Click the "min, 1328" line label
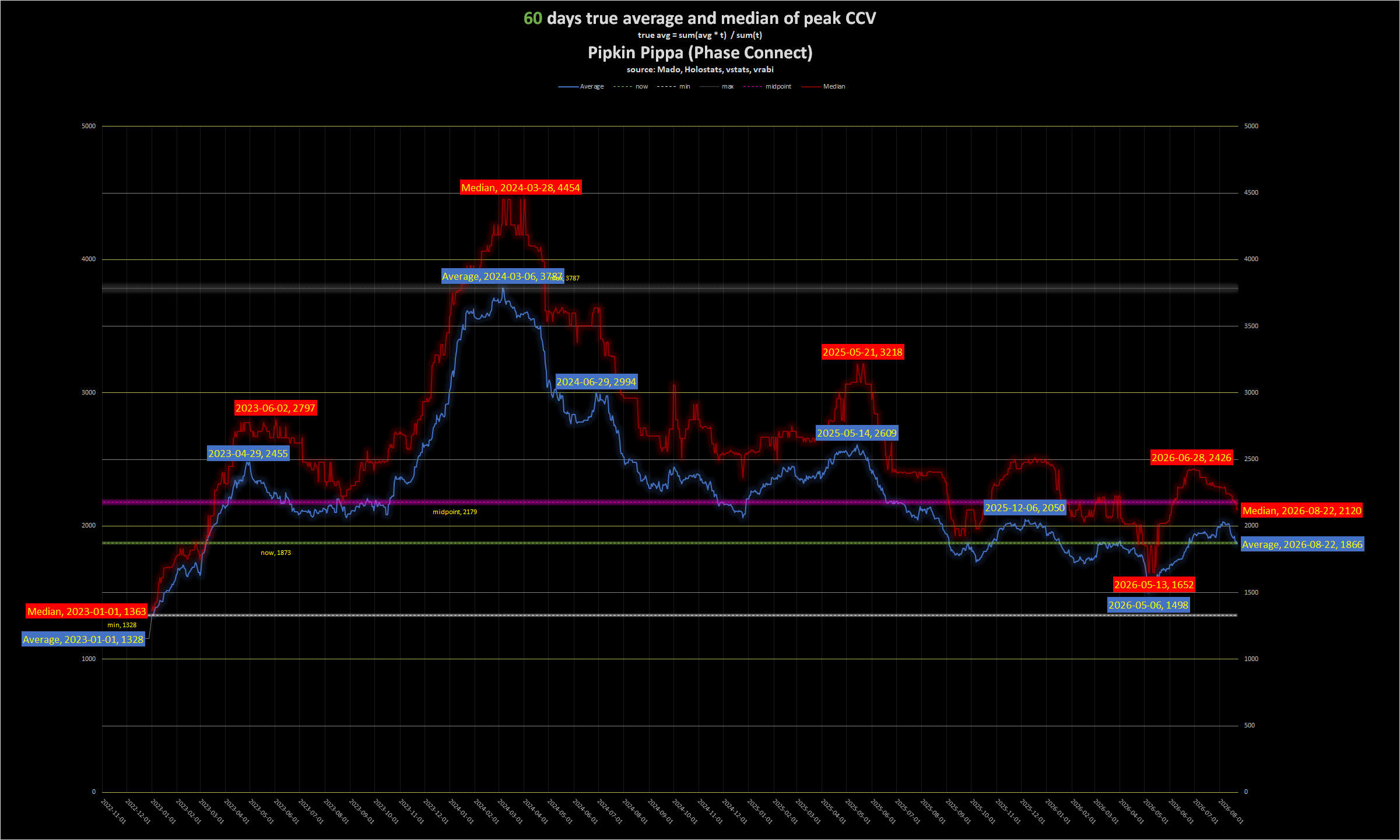 tap(122, 625)
